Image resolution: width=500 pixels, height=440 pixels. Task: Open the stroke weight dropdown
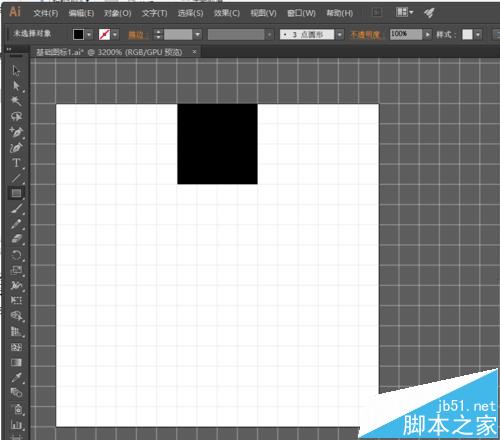198,34
